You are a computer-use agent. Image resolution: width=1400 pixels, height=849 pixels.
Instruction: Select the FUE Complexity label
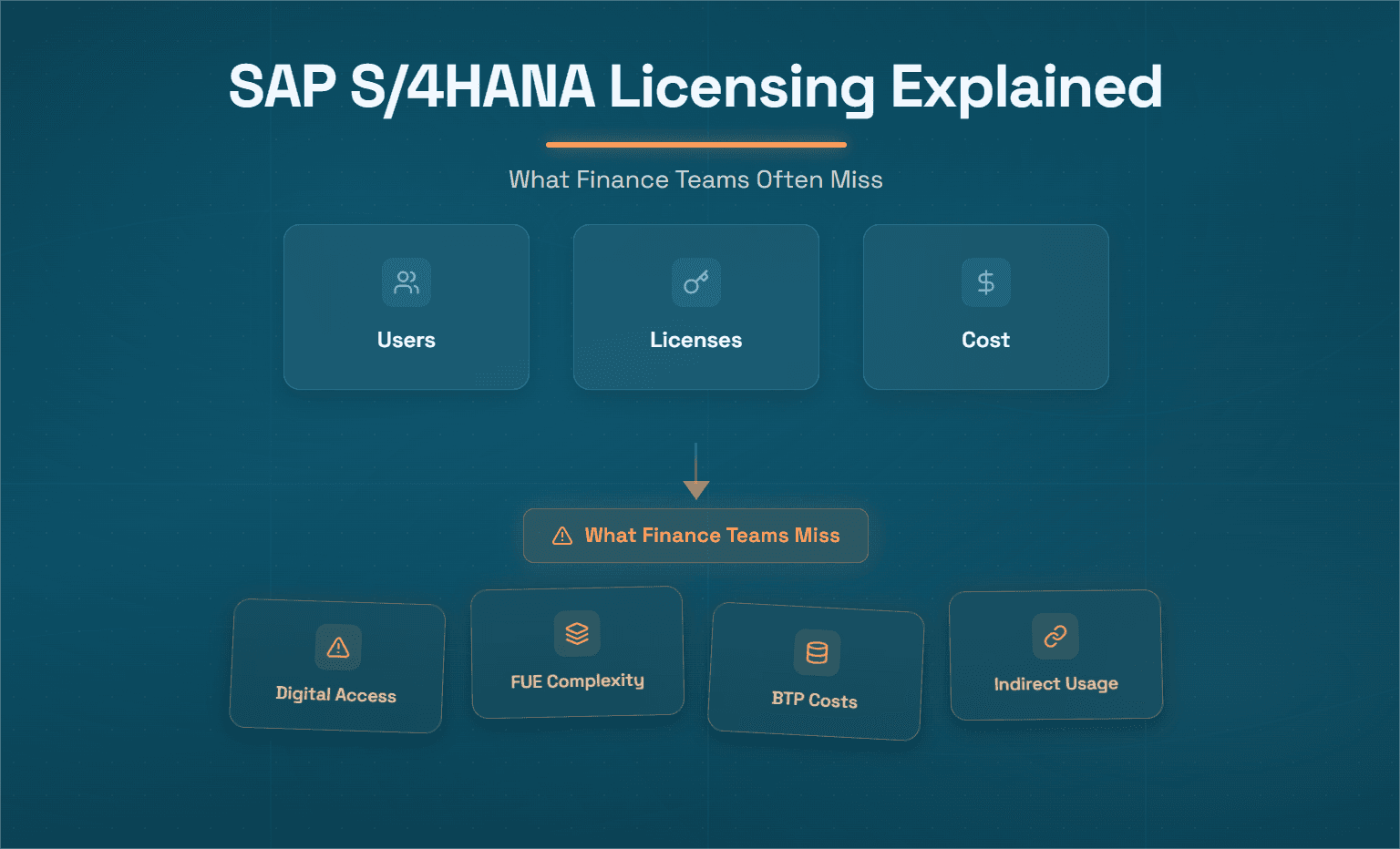tap(577, 681)
